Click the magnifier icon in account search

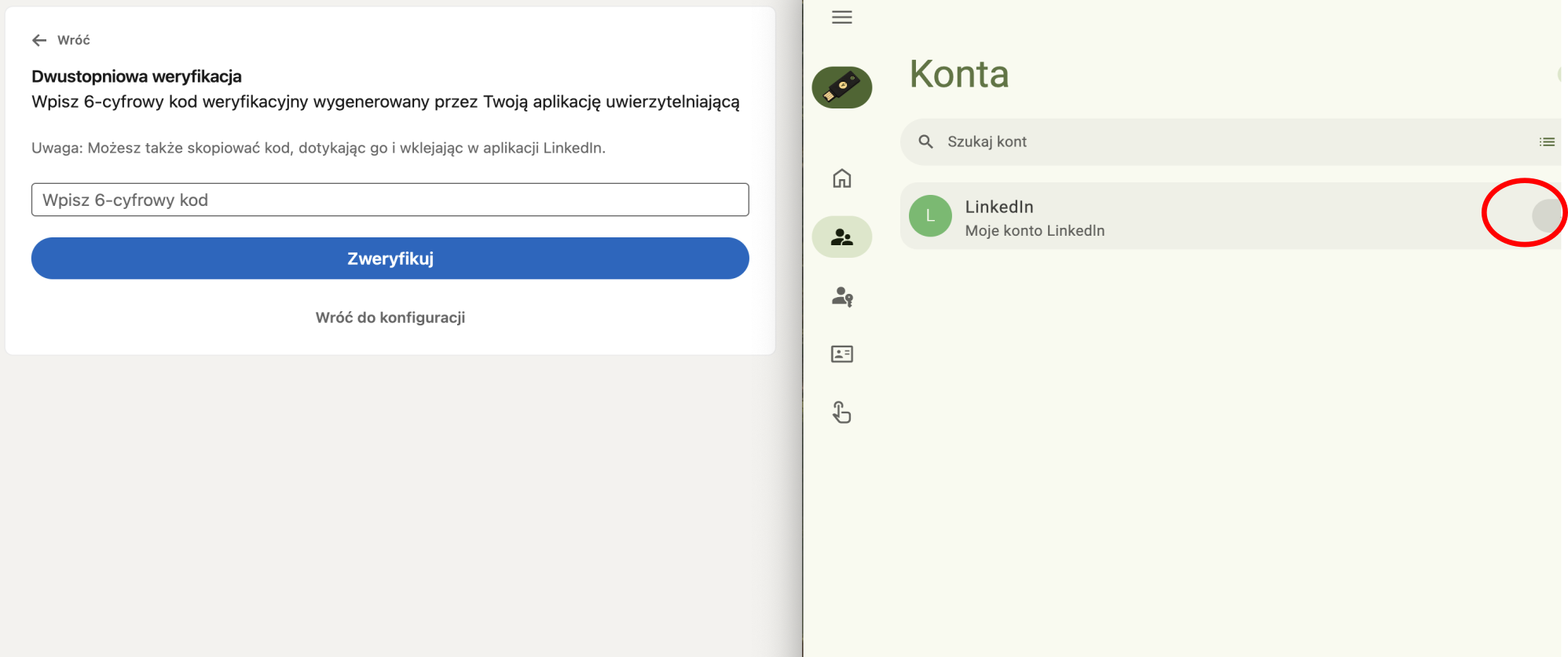925,141
